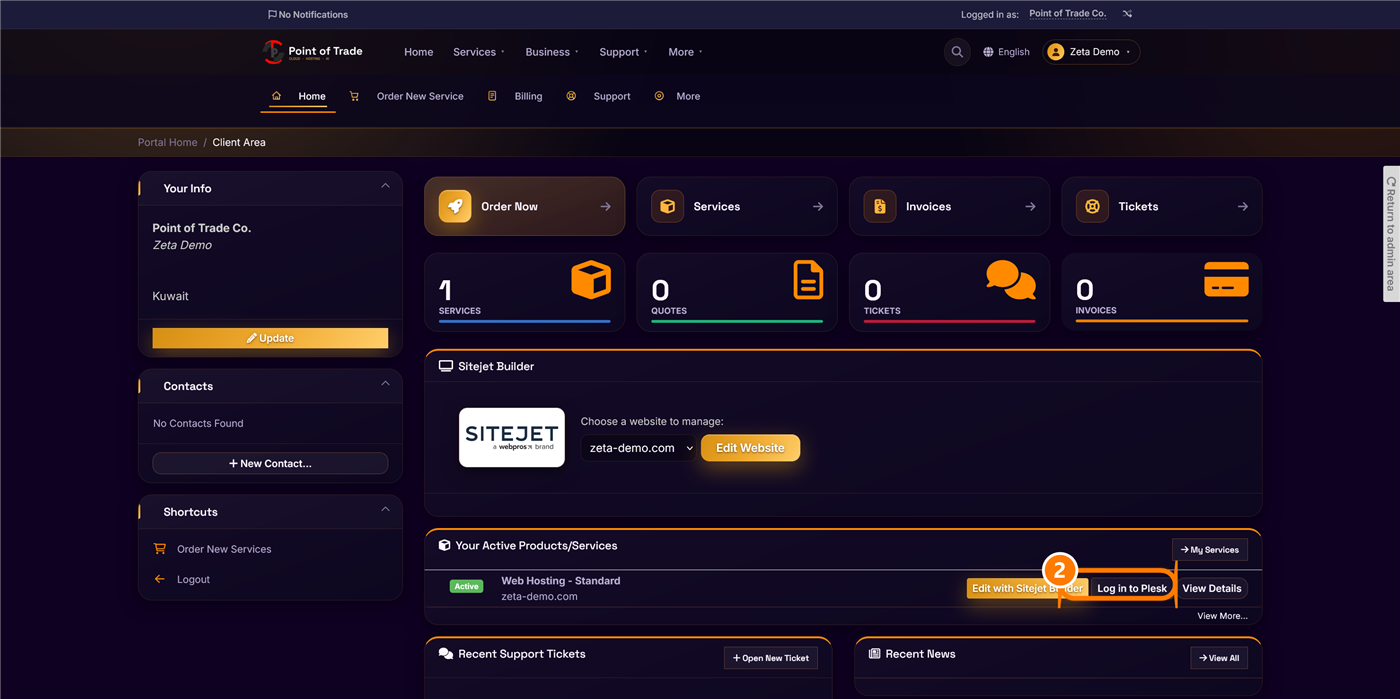Click the lifebuoy icon on Tickets tile
Image resolution: width=1400 pixels, height=699 pixels.
(x=1092, y=206)
